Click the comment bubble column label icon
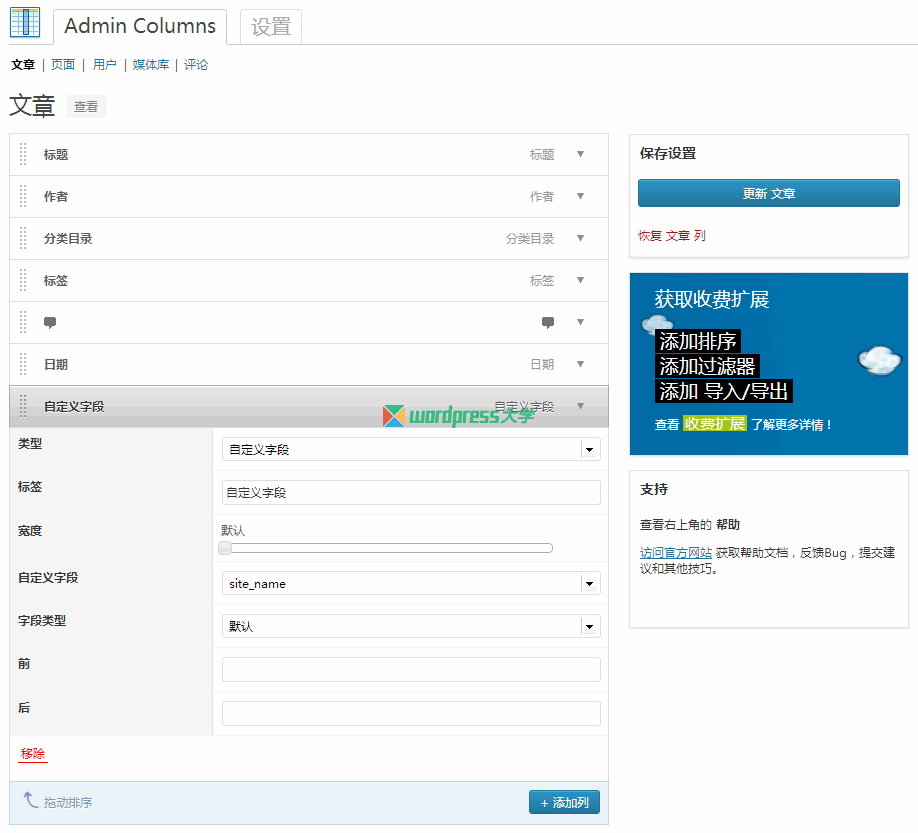The image size is (918, 833). click(50, 323)
